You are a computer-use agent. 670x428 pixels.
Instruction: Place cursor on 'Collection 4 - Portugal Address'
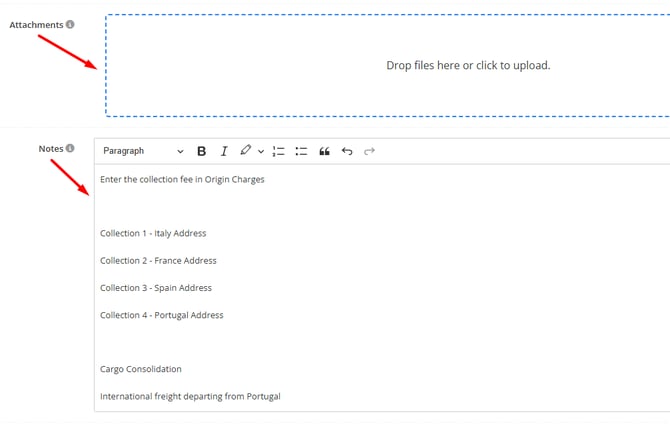(x=161, y=315)
